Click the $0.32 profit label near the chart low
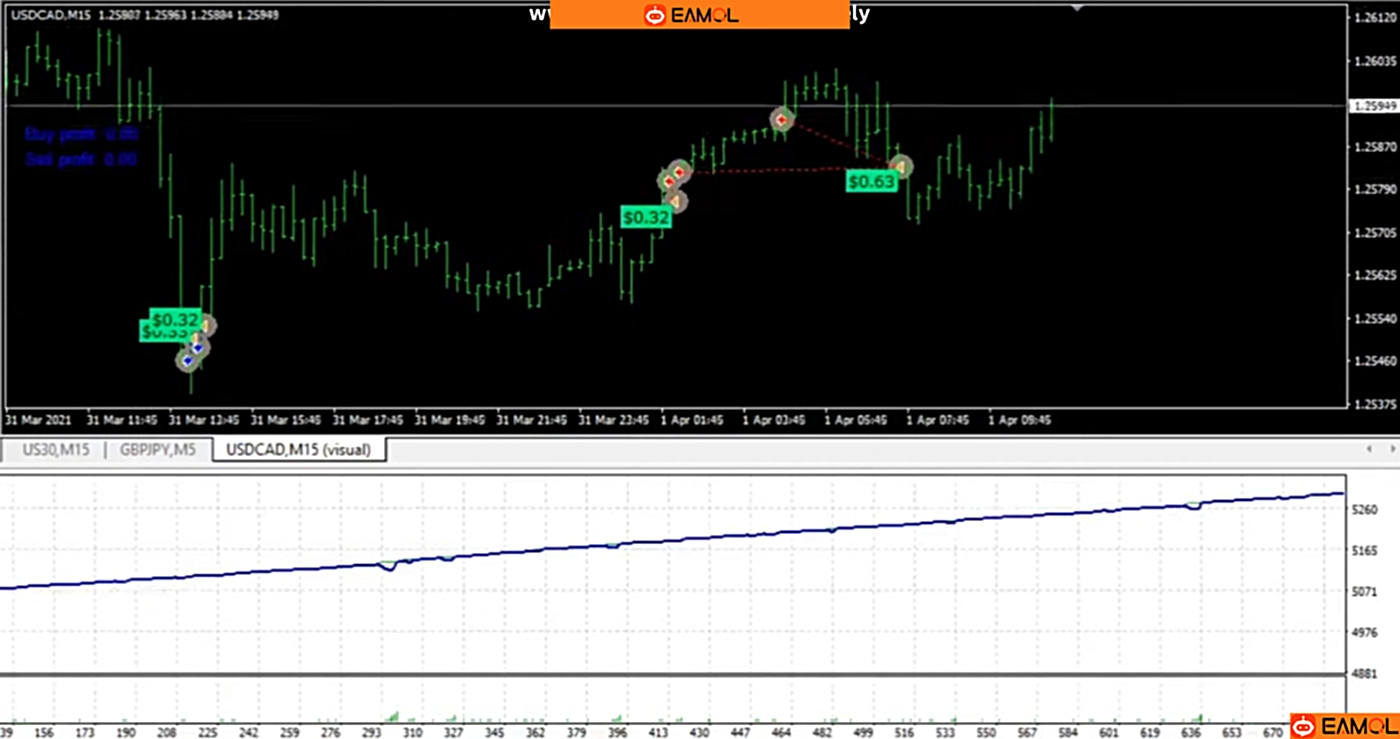This screenshot has width=1400, height=739. click(x=175, y=319)
